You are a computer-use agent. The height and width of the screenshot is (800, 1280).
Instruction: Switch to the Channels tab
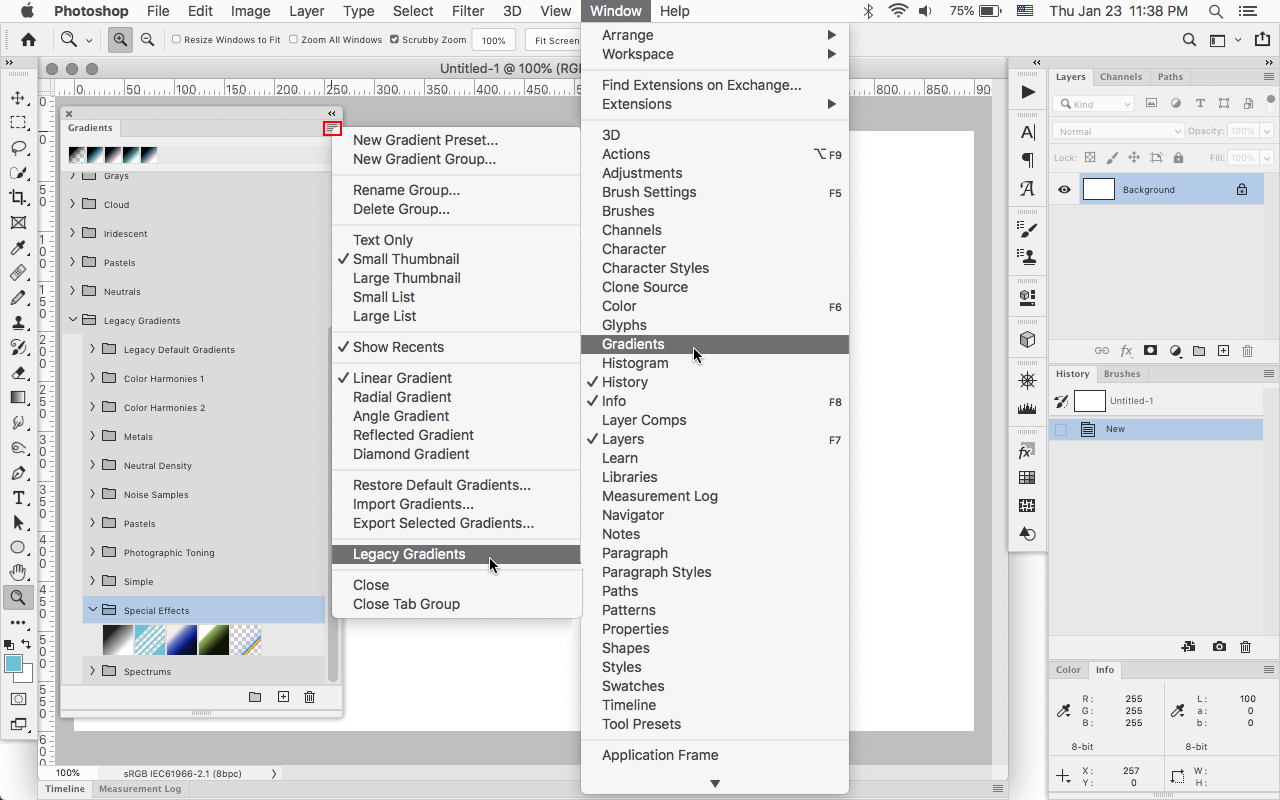[x=1121, y=77]
